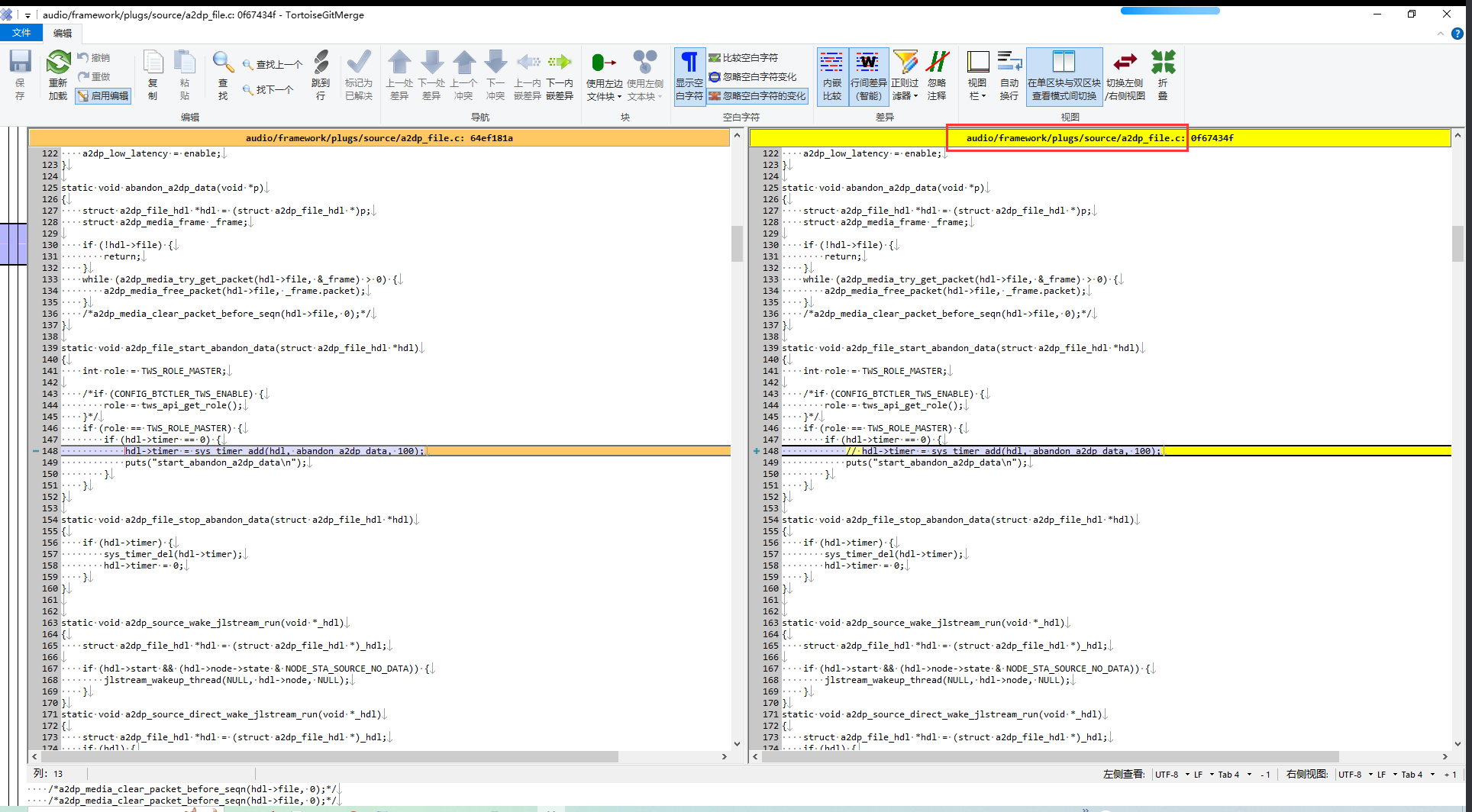Screen dimensions: 1472x812
Task: Toggle smart inline word diff (行间差异 智能)
Action: [x=869, y=75]
